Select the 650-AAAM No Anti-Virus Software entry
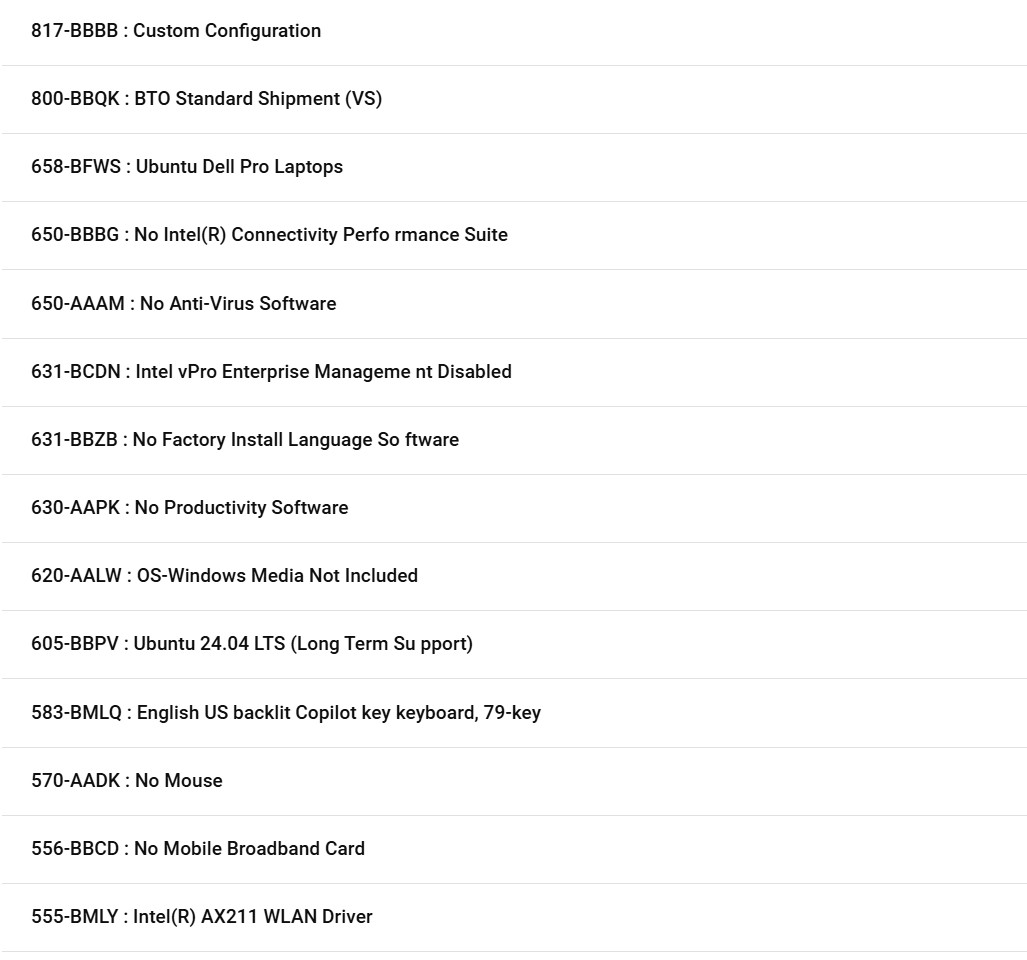 (514, 304)
